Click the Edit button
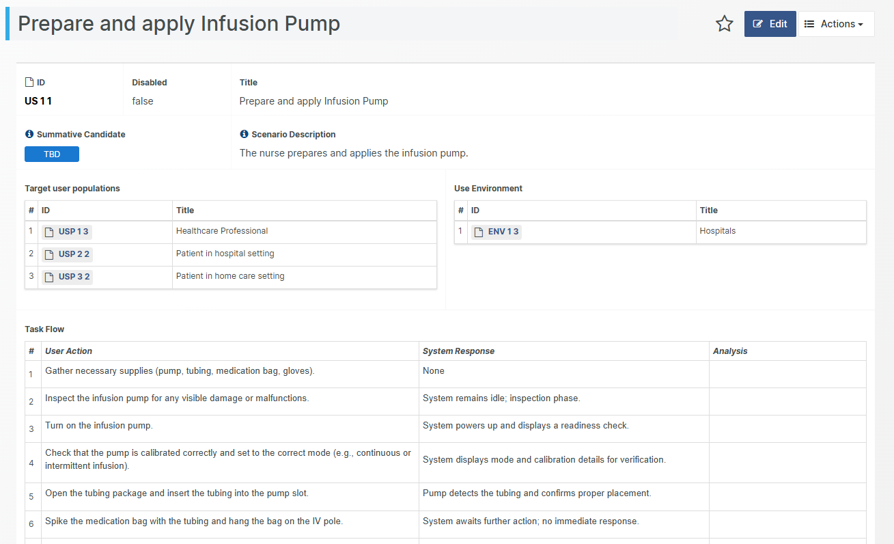894x544 pixels. [769, 24]
